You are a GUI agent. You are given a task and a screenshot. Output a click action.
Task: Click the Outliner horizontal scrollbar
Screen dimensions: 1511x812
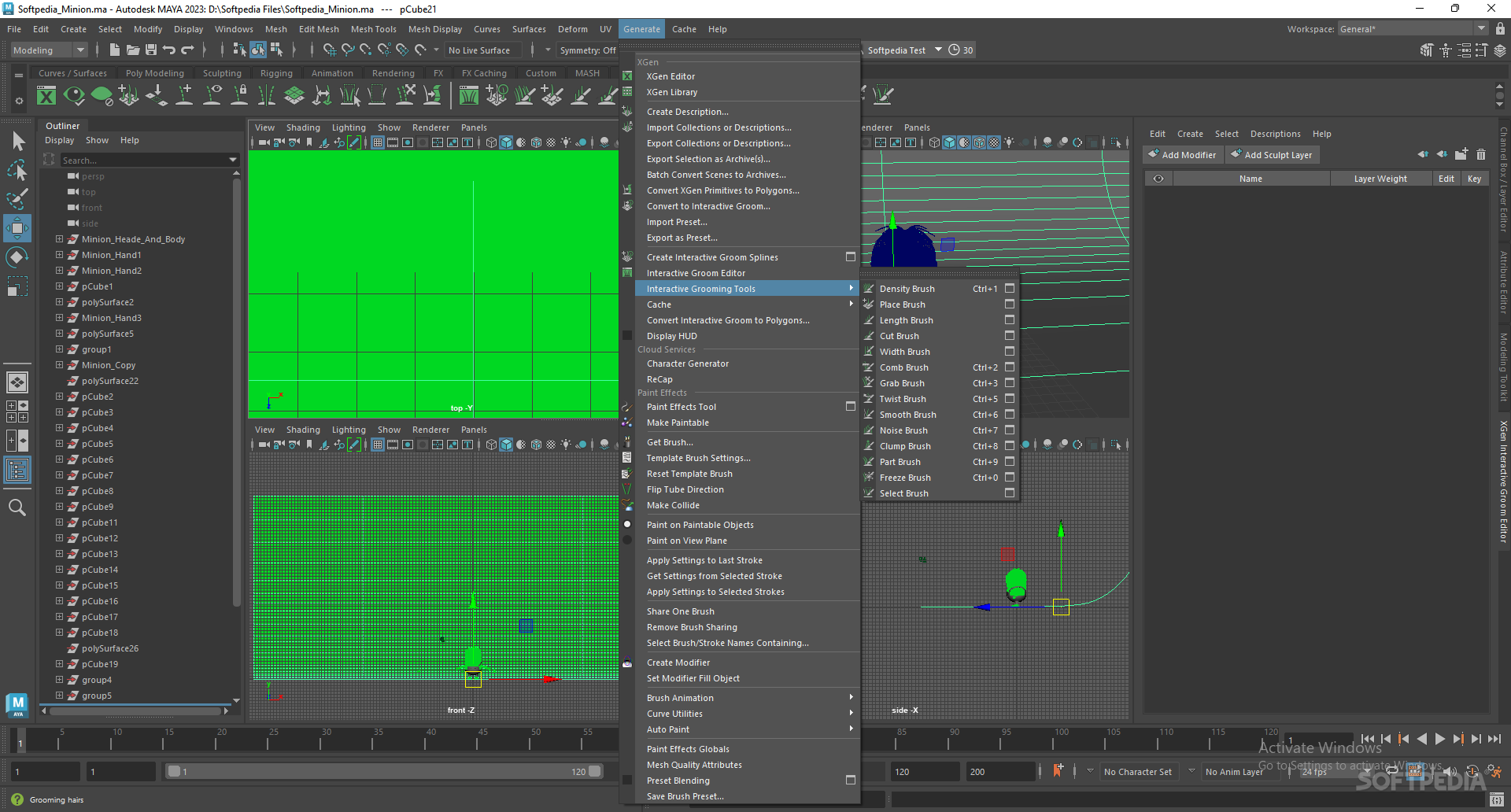pyautogui.click(x=135, y=710)
